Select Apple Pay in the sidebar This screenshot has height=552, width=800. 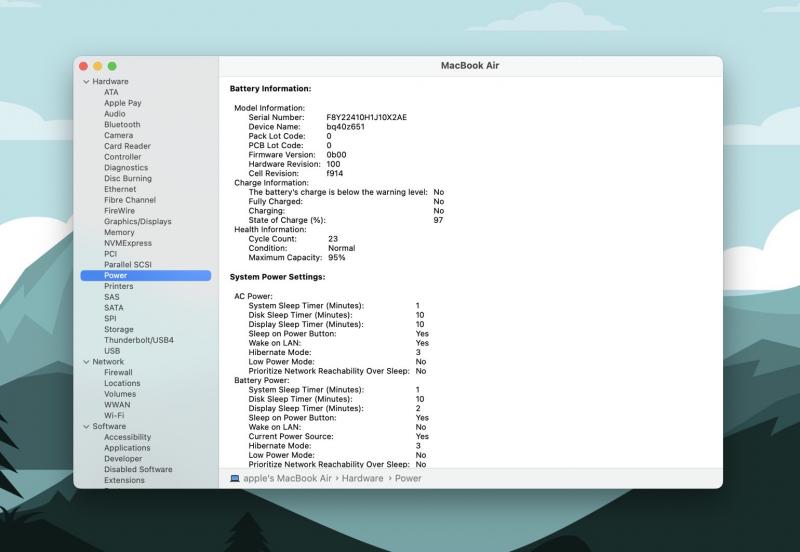coord(123,103)
